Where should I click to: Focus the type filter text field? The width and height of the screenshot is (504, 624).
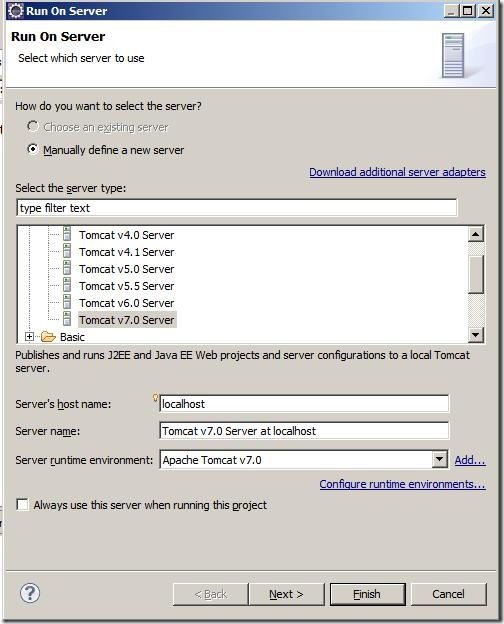[237, 208]
